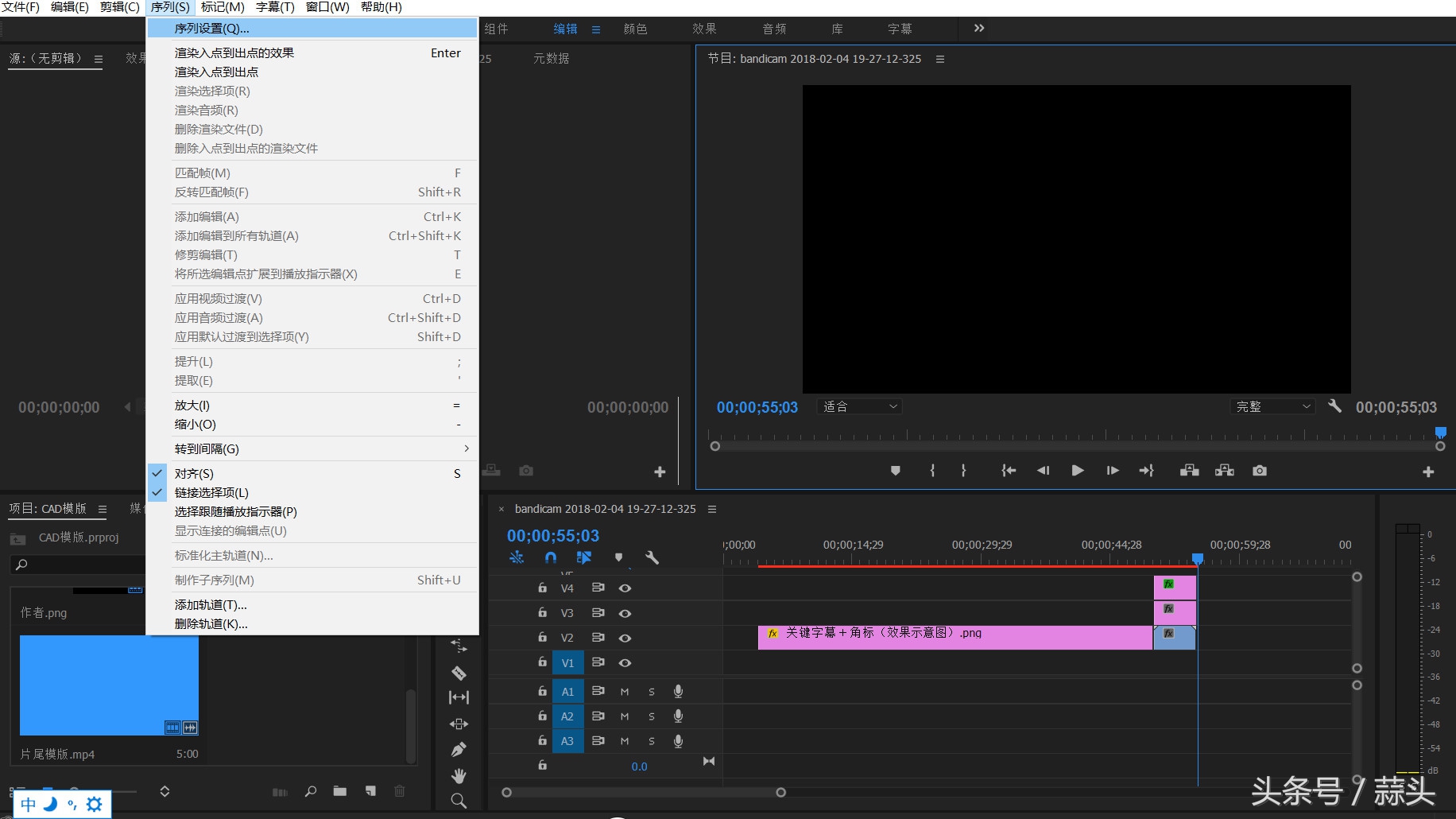
Task: Toggle lock on track V4
Action: [542, 588]
